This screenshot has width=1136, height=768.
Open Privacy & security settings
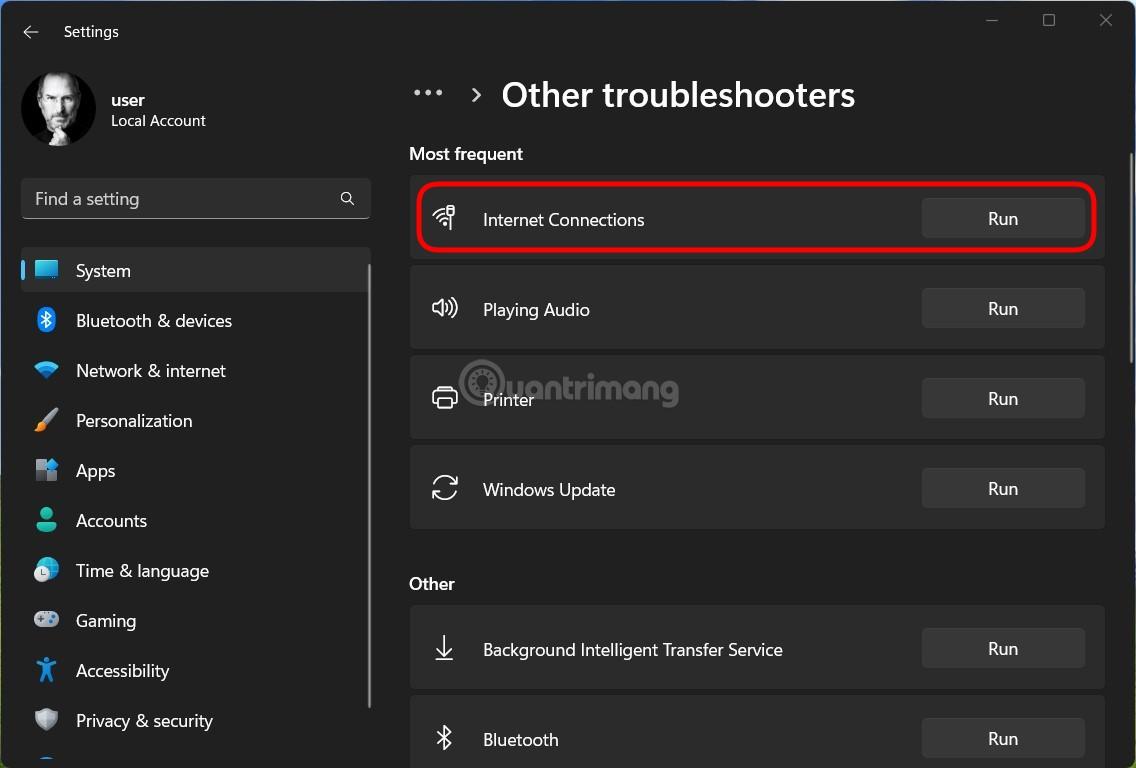tap(196, 720)
